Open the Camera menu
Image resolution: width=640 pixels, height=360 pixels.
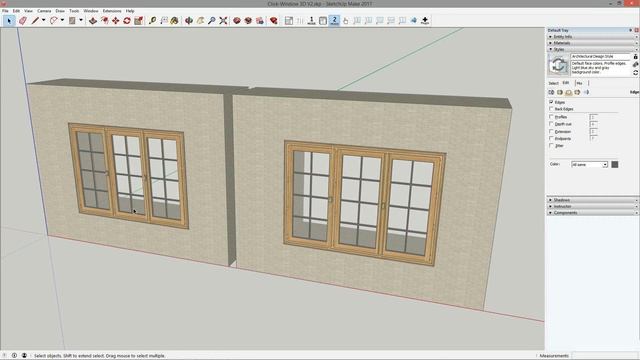click(44, 11)
